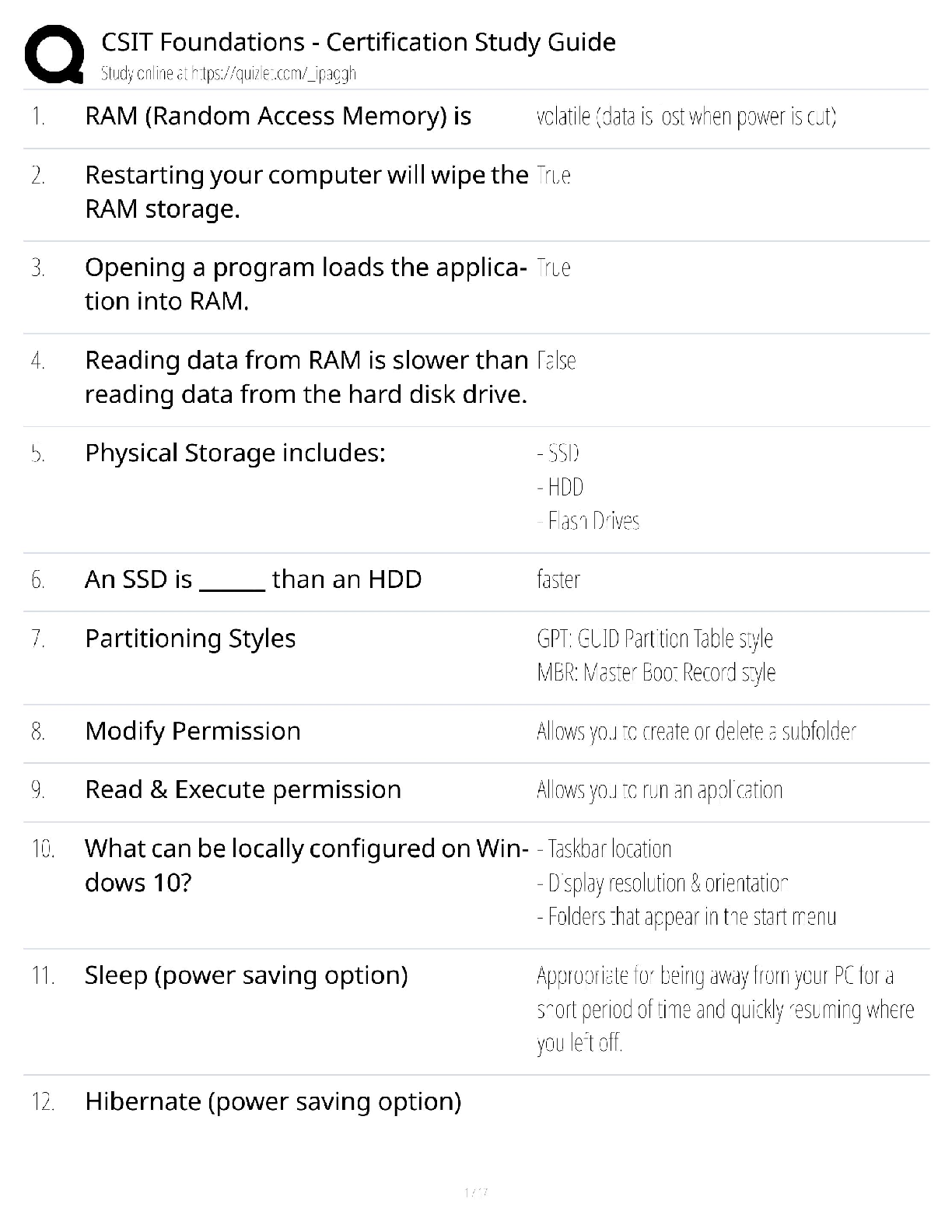952x1232 pixels.
Task: Click the 'Read & Execute permission' term
Action: tap(243, 789)
